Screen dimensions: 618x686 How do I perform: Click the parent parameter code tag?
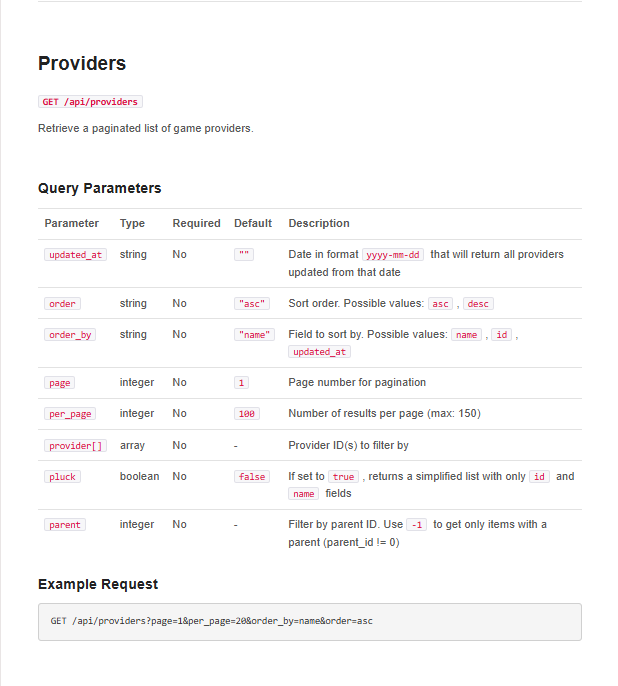(x=65, y=525)
